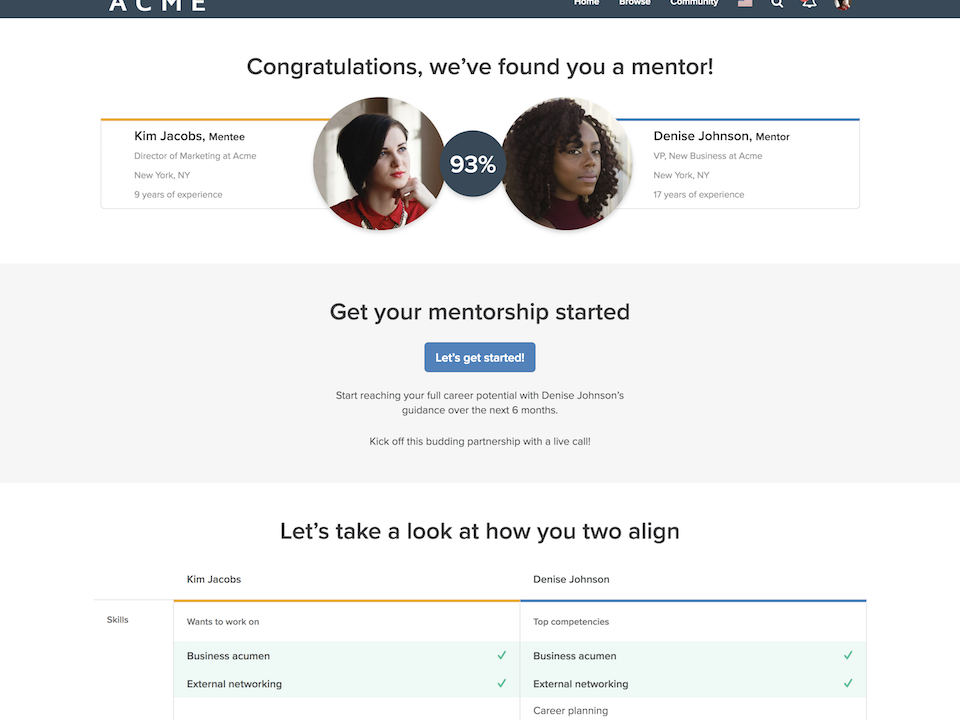Open search with the magnifier icon
Viewport: 960px width, 720px height.
[x=777, y=4]
